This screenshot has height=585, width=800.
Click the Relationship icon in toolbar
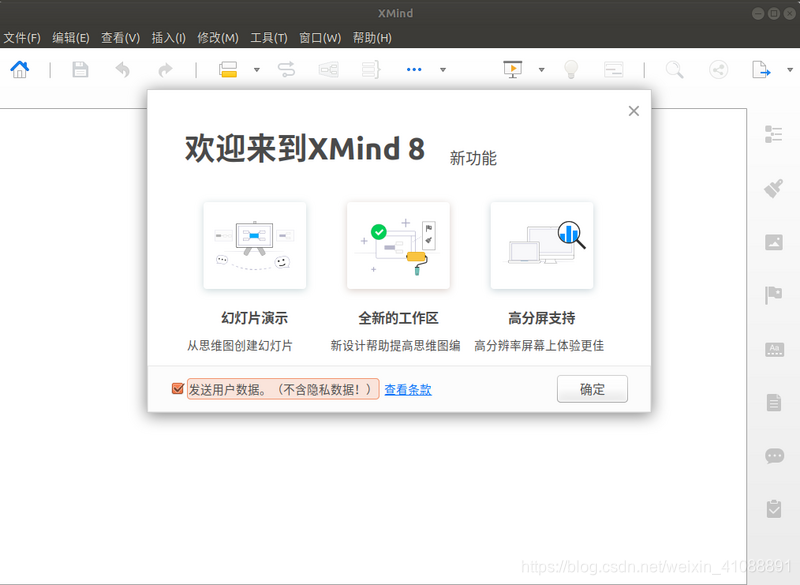pos(286,69)
